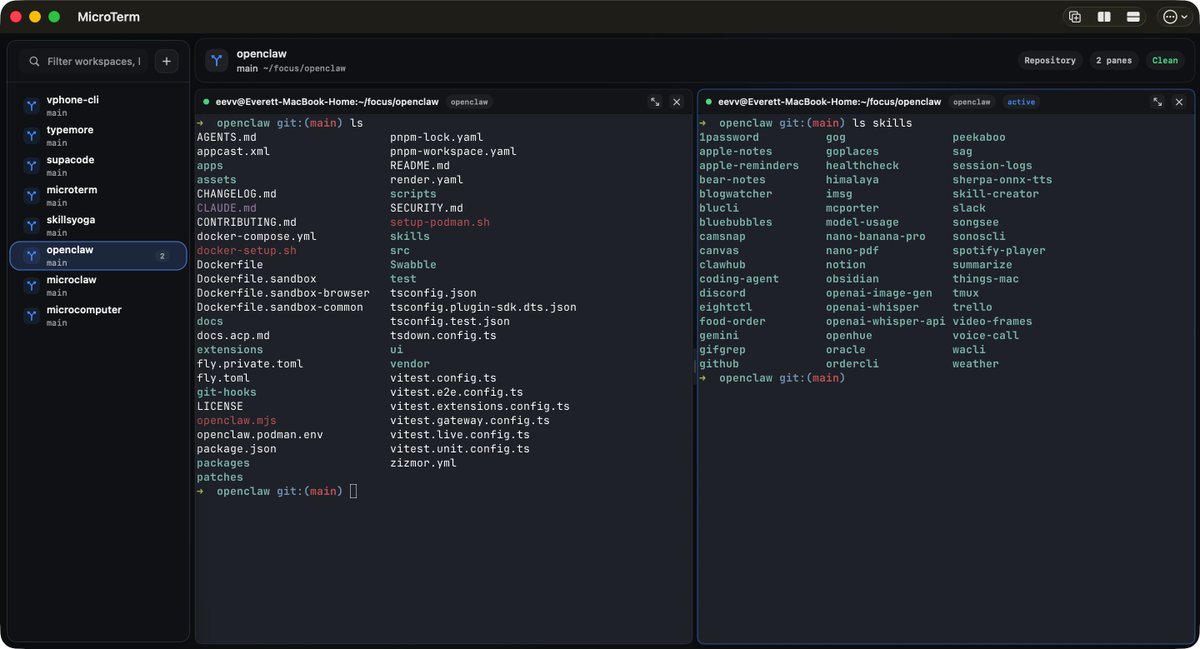The image size is (1200, 649).
Task: Close the left terminal pane
Action: coord(676,102)
